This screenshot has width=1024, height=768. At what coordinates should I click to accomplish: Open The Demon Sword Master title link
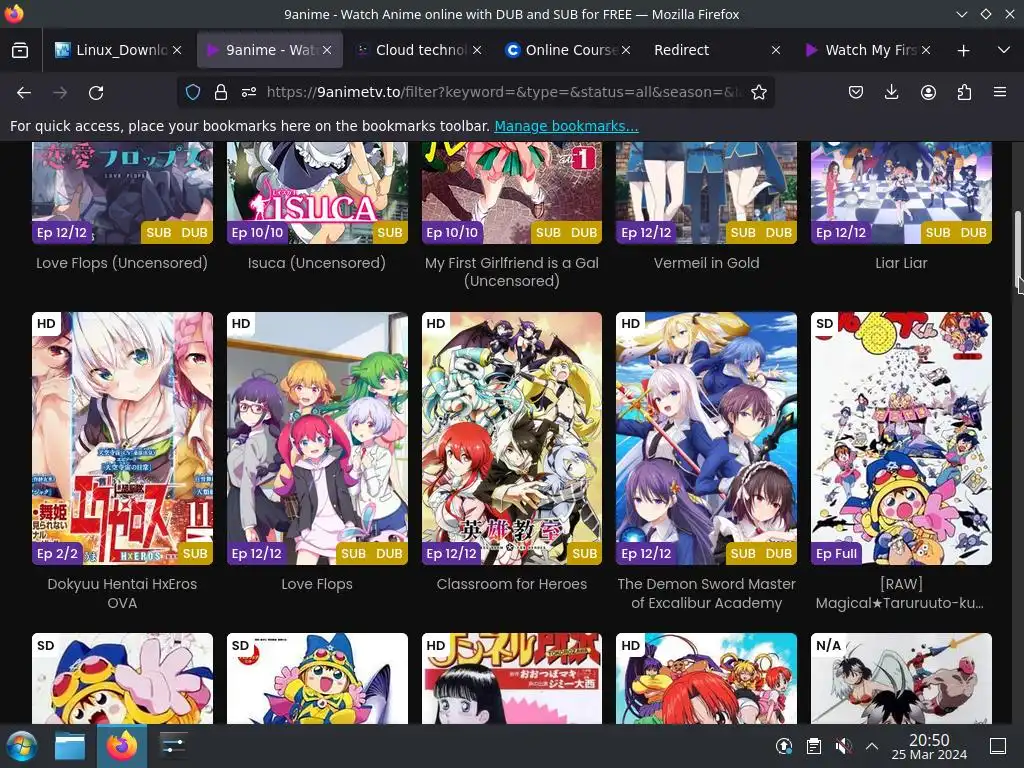[x=707, y=593]
